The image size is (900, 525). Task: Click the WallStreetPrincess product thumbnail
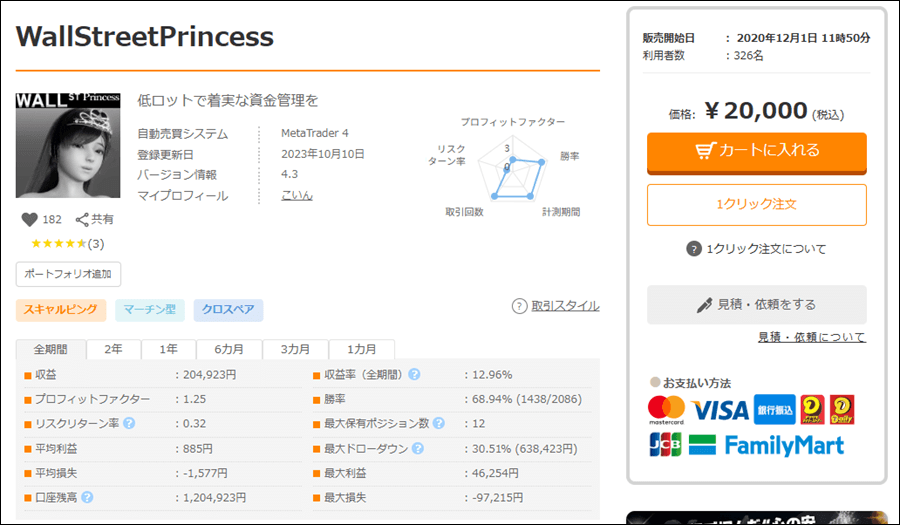68,145
